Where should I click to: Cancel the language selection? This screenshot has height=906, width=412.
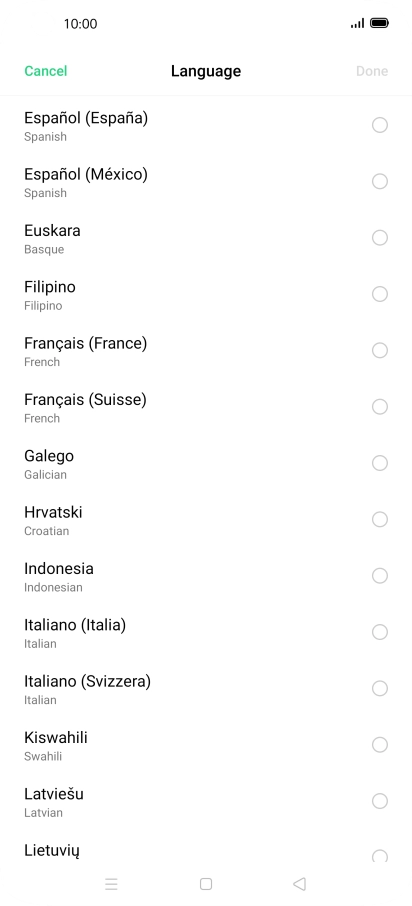(46, 71)
